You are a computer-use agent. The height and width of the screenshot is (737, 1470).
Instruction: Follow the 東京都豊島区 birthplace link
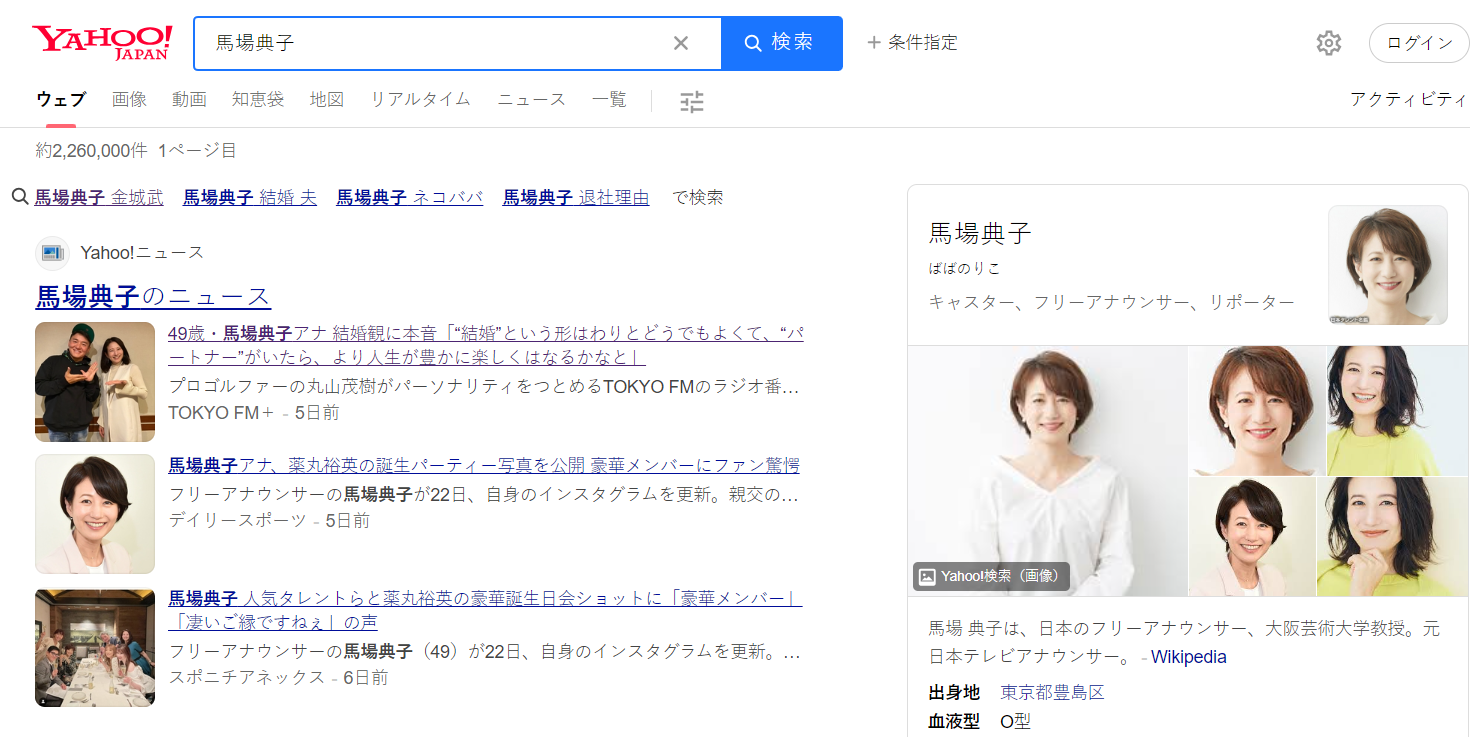point(1053,691)
